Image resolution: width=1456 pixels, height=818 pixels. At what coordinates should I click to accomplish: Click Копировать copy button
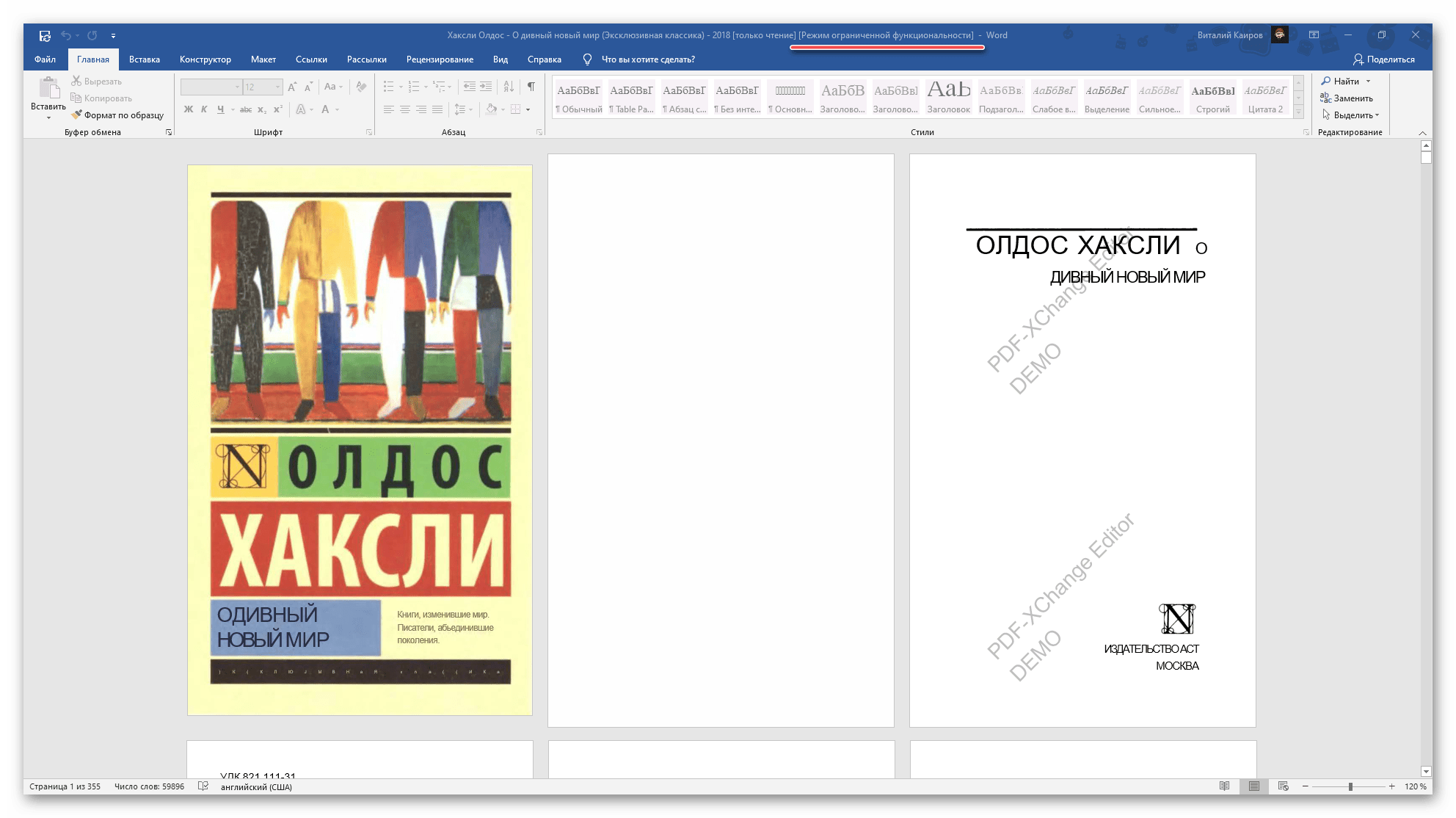[x=101, y=98]
